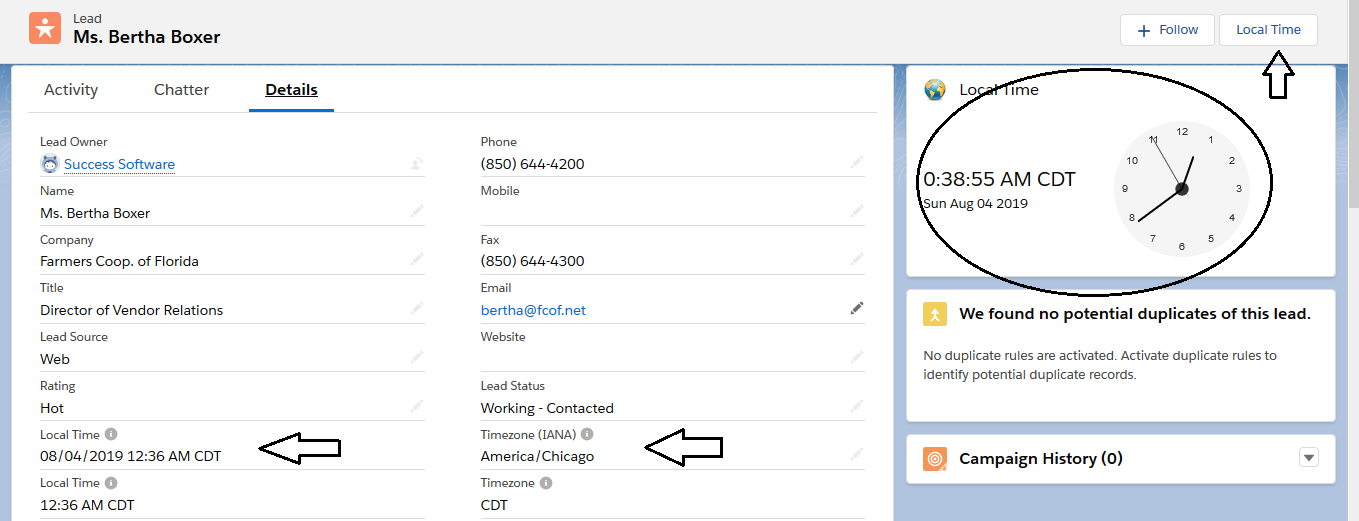Viewport: 1359px width, 521px height.
Task: Click info icon beside Timezone CDT label
Action: click(x=546, y=483)
